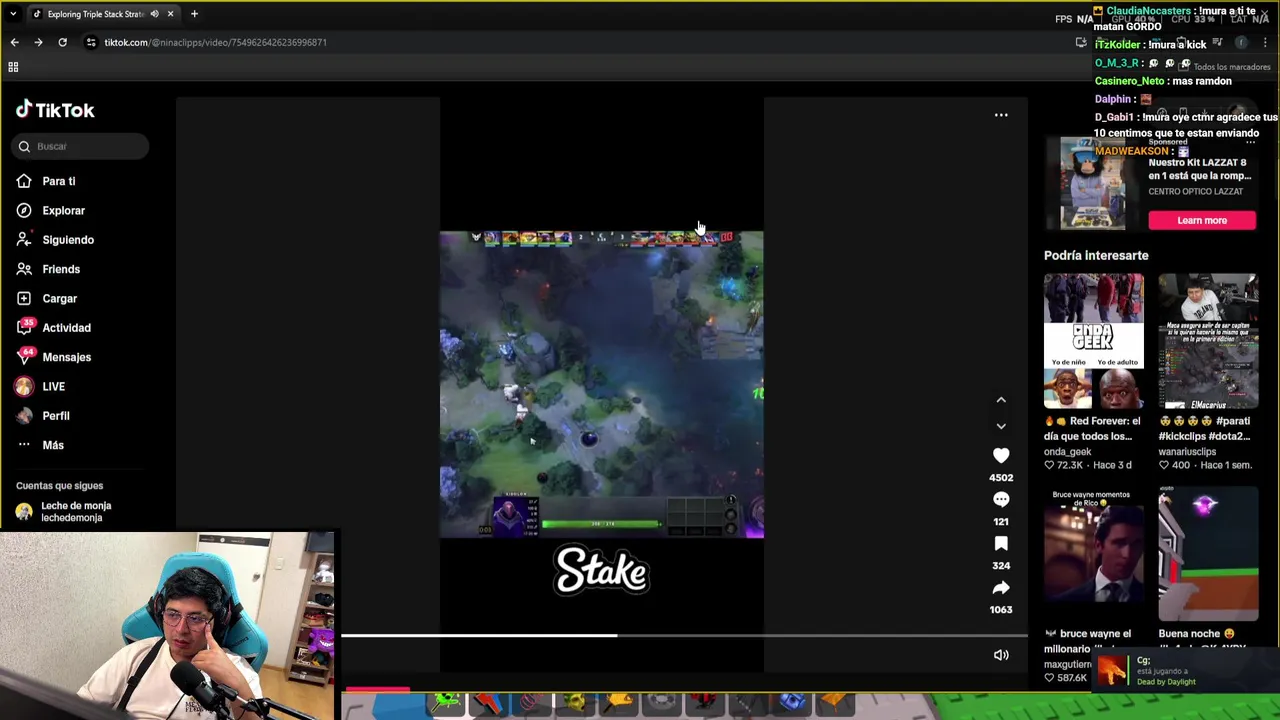Mute the tab via speaker icon
The image size is (1280, 720).
tap(154, 14)
